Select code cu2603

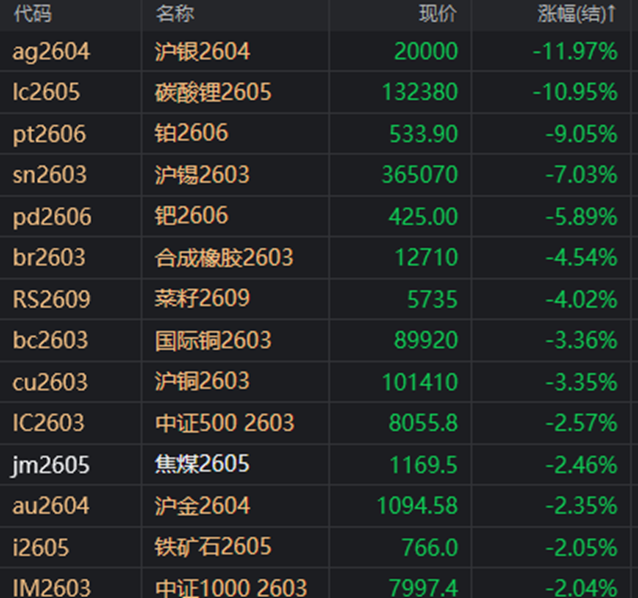click(50, 382)
